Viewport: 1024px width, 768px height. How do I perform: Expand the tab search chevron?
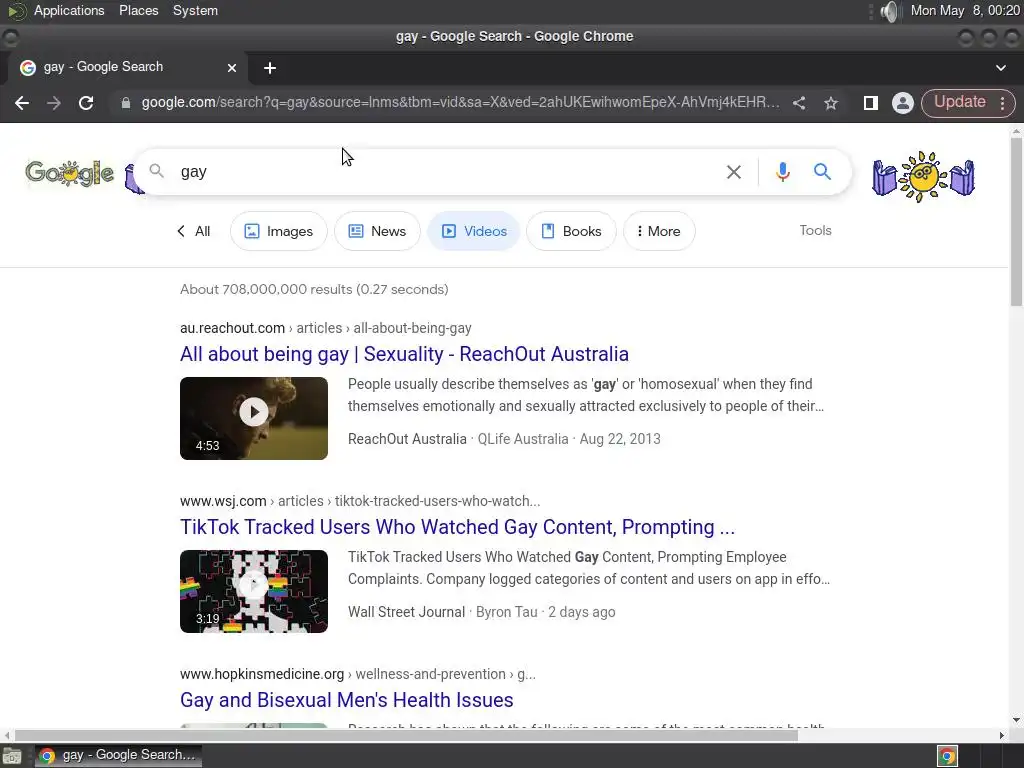(1000, 68)
